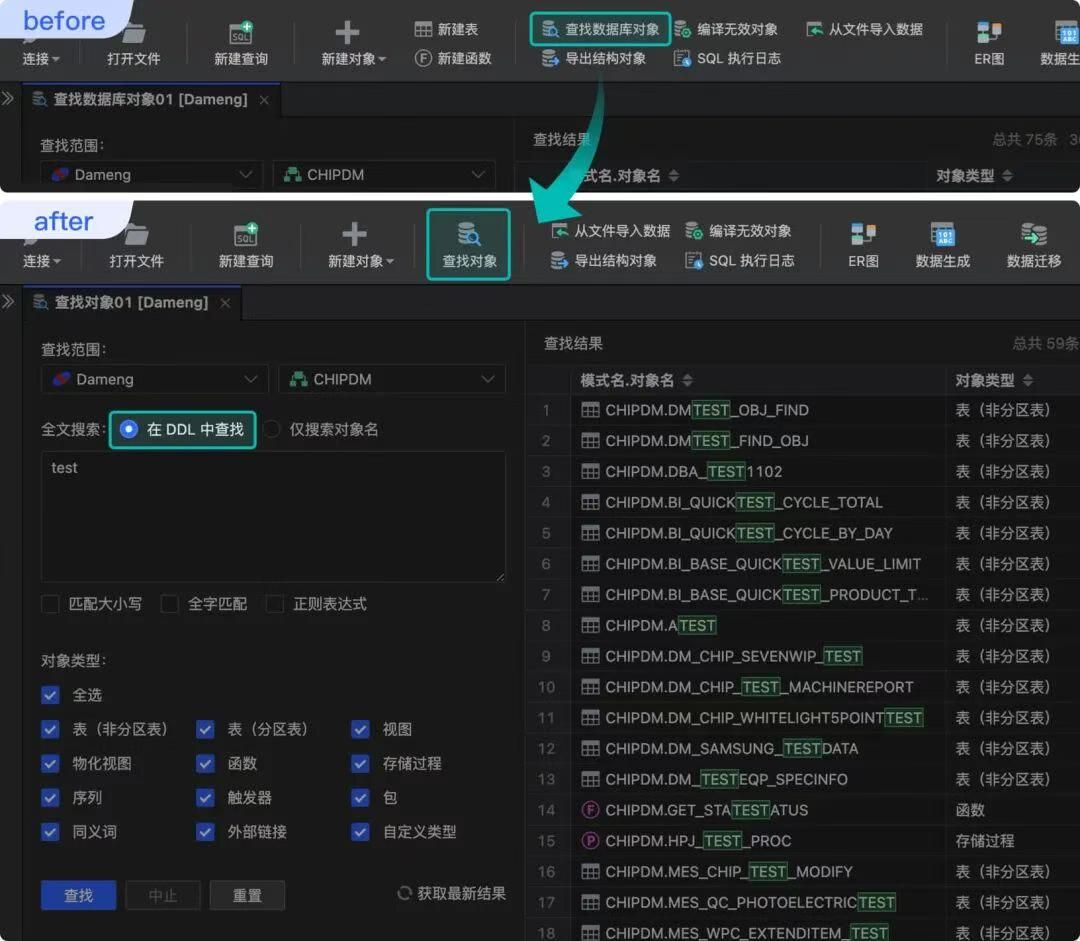Open ER图 in after toolbar
Image resolution: width=1080 pixels, height=941 pixels.
pos(863,245)
